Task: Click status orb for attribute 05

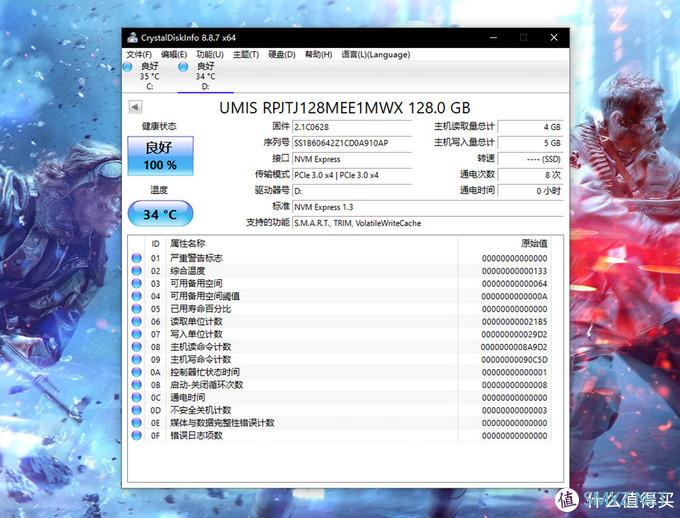Action: click(x=137, y=309)
